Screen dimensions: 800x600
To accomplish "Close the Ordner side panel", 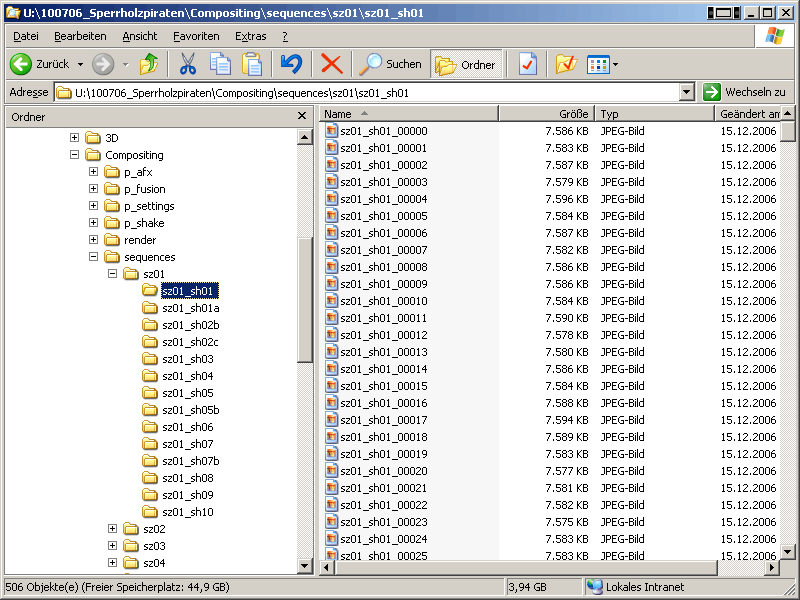I will tap(302, 117).
